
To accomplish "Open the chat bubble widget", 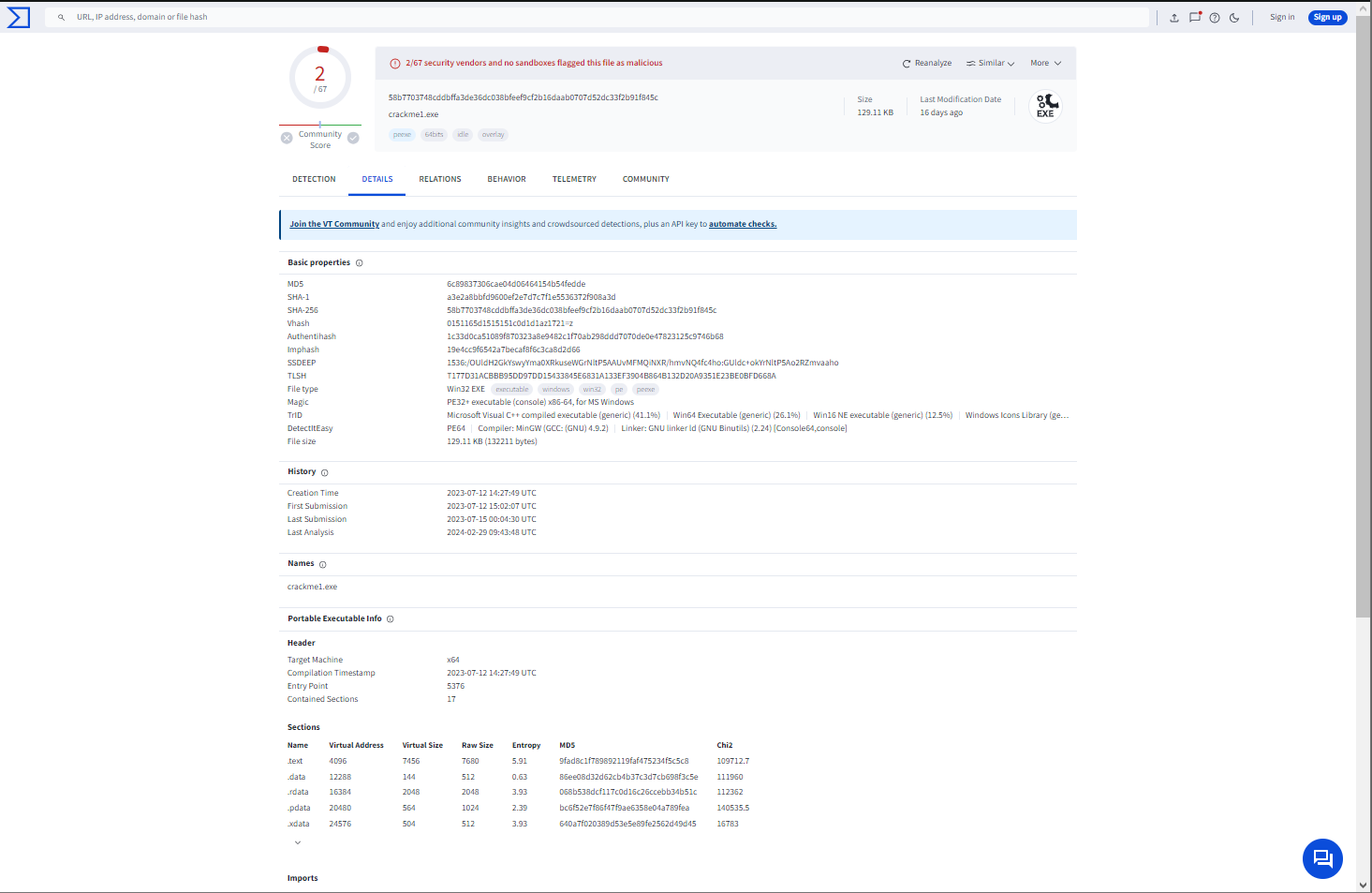I will point(1322,858).
